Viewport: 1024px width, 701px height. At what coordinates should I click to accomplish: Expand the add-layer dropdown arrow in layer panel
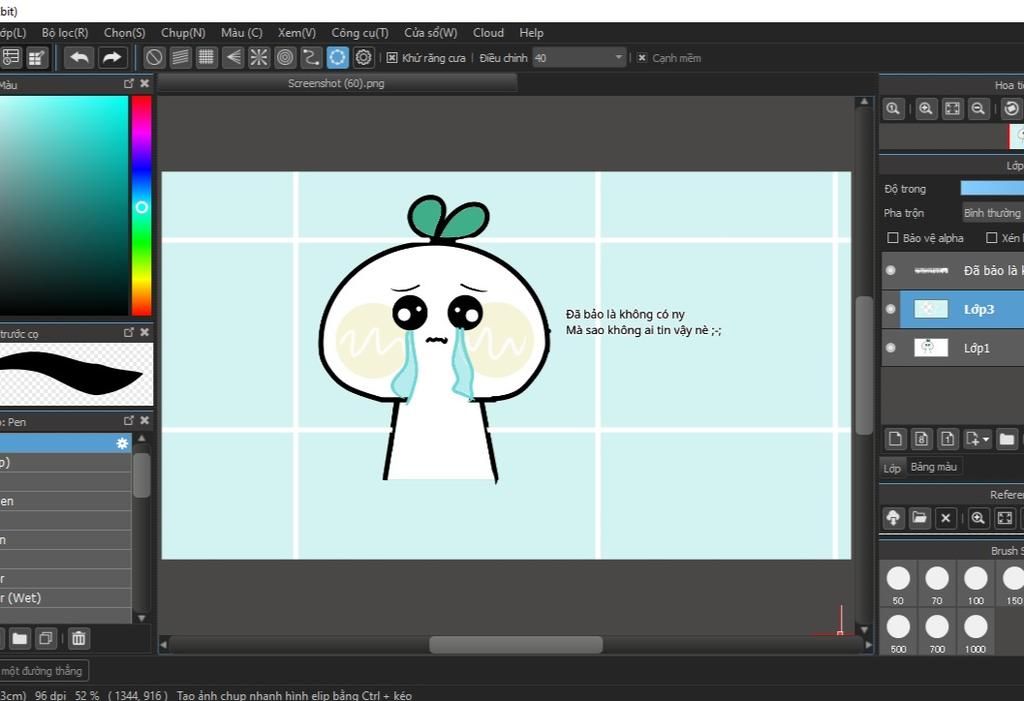986,439
